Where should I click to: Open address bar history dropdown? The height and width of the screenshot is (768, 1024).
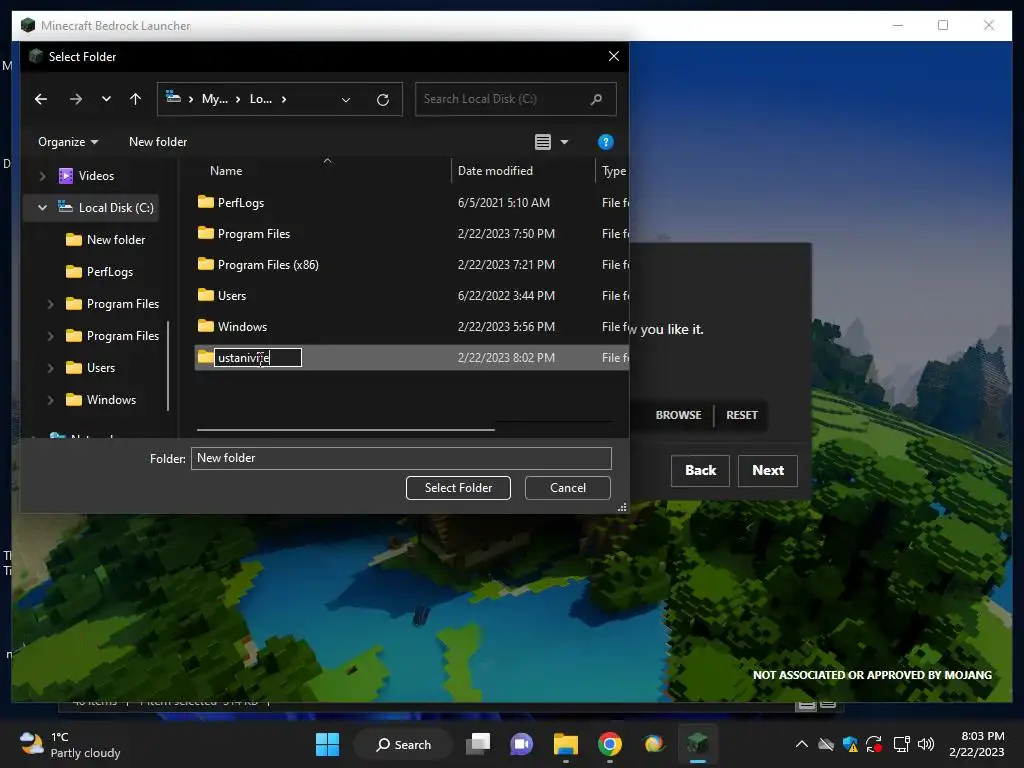[x=346, y=99]
